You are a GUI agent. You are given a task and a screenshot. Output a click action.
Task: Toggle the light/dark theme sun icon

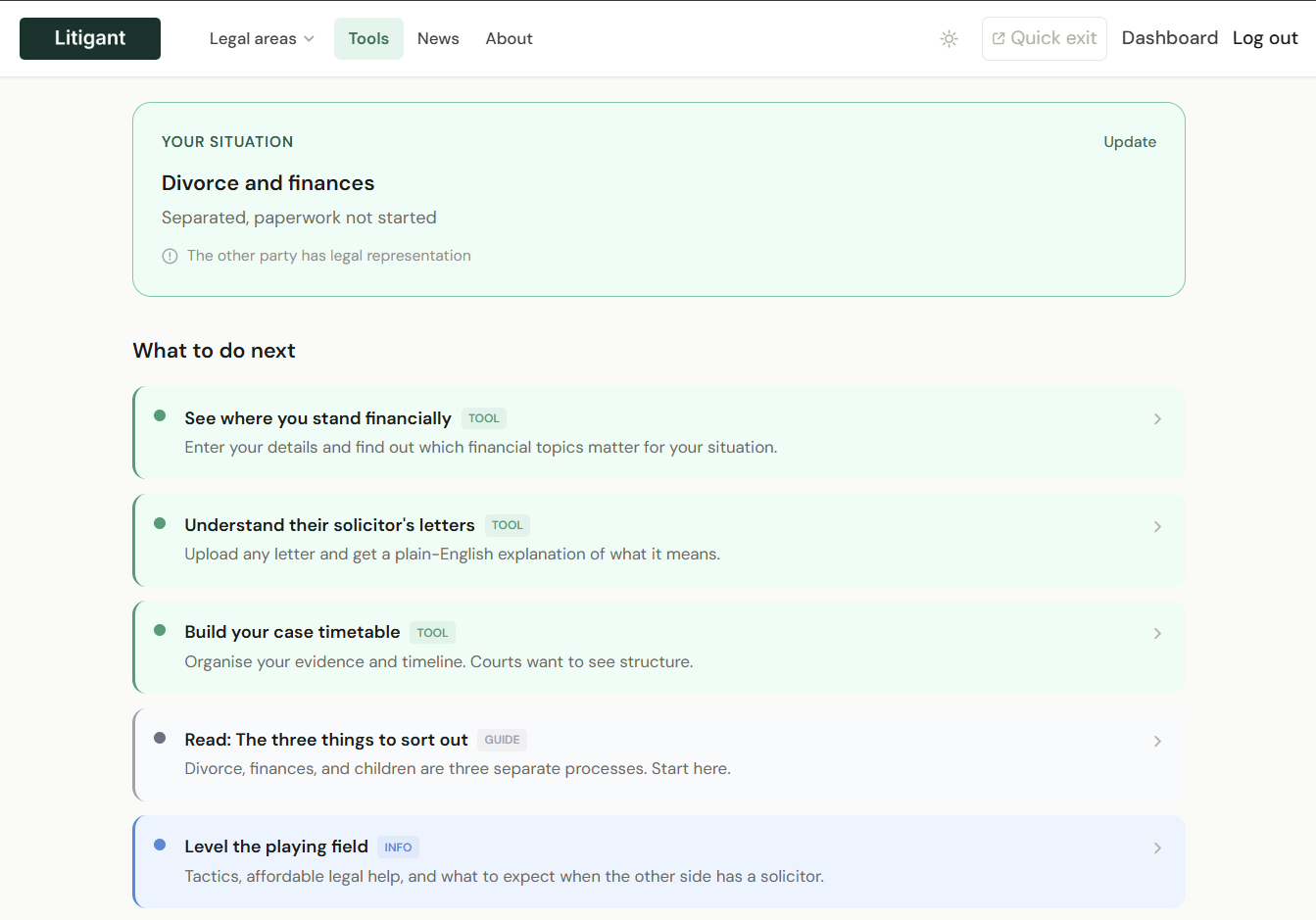click(x=949, y=39)
